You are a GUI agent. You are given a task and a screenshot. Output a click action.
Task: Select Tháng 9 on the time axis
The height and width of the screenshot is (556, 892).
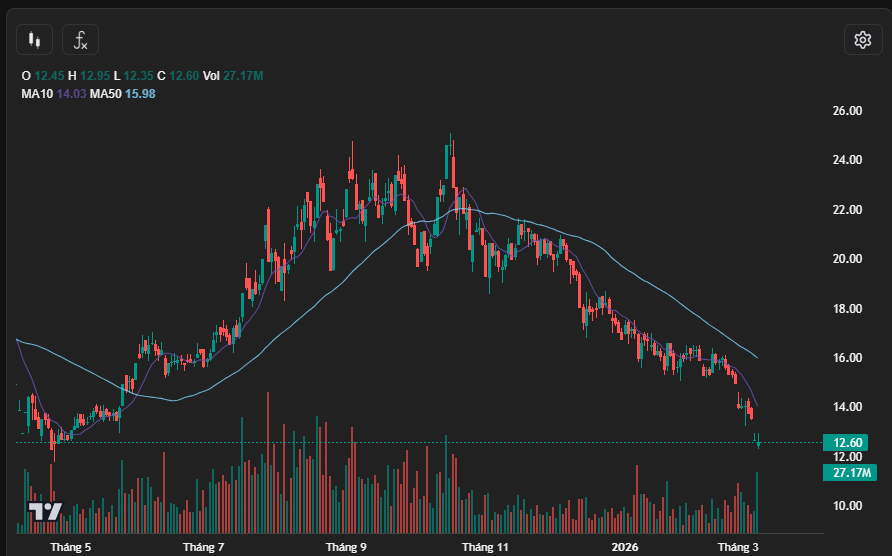tap(347, 547)
